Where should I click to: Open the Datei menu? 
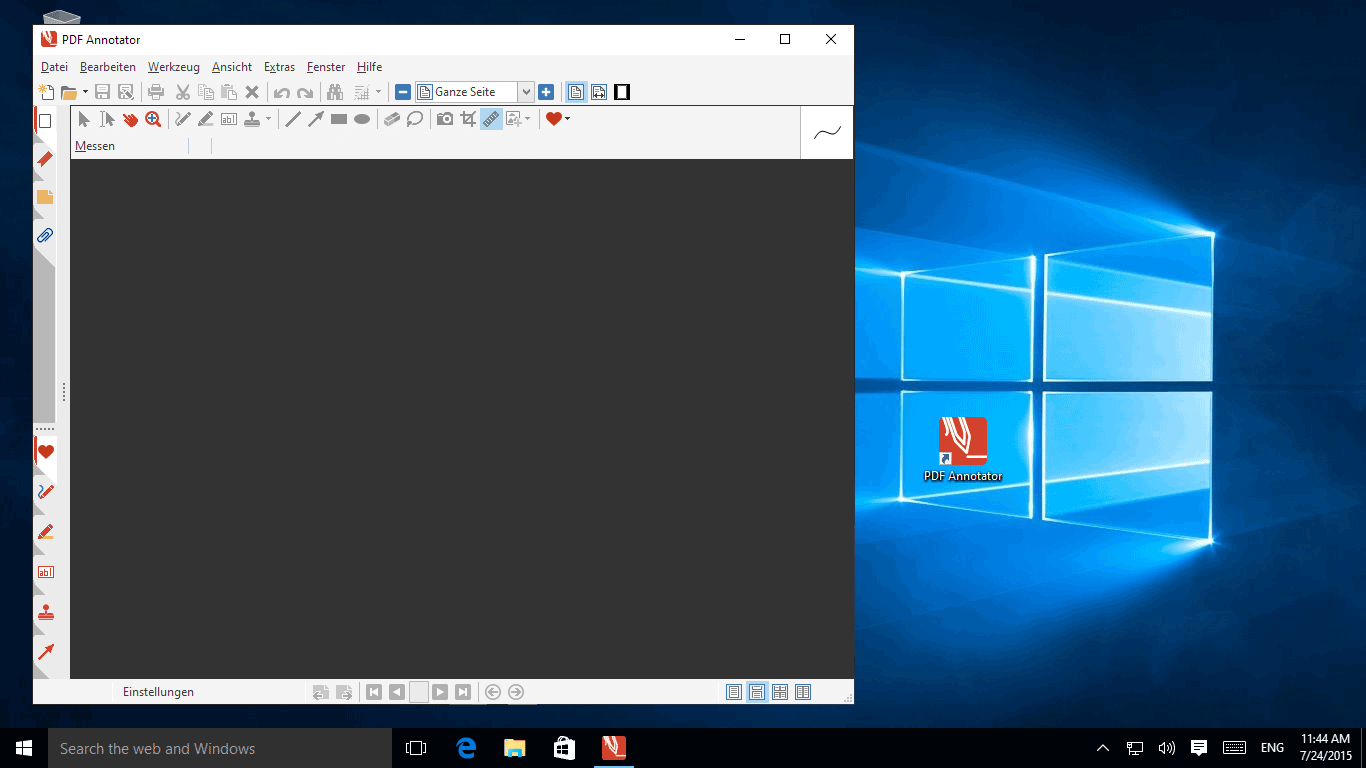pos(54,67)
